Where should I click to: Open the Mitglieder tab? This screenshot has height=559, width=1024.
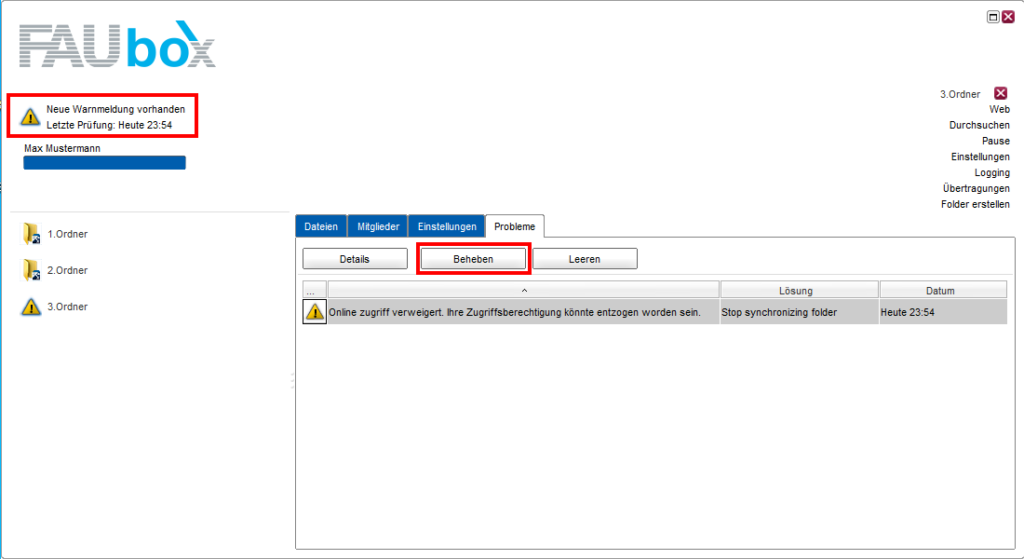[x=377, y=227]
